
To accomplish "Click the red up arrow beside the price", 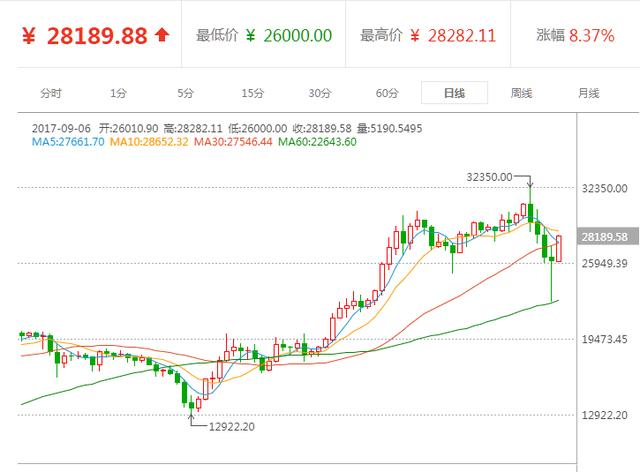I will coord(162,35).
